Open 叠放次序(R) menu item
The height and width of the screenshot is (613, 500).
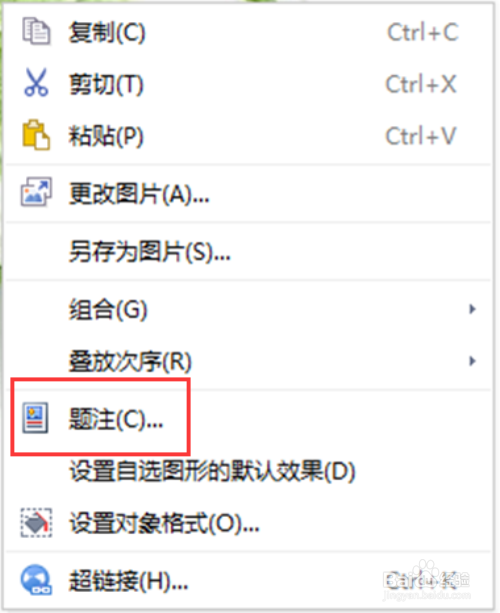[x=248, y=361]
